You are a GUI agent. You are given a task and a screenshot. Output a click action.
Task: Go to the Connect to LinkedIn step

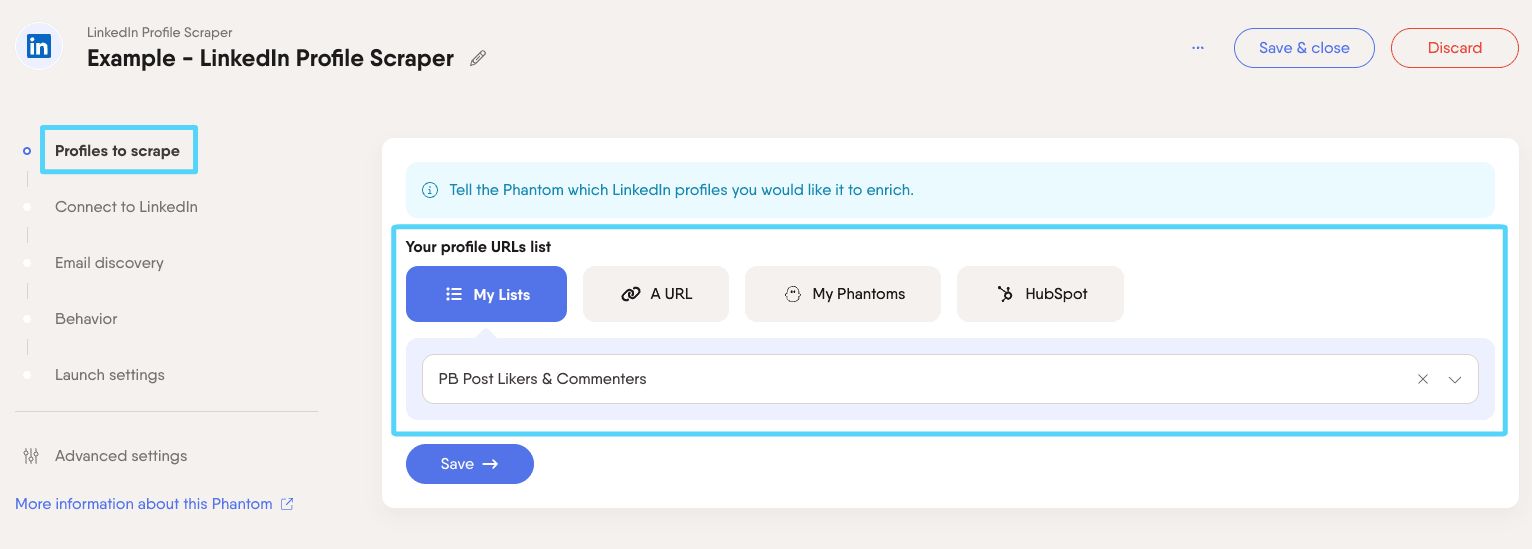(x=126, y=207)
